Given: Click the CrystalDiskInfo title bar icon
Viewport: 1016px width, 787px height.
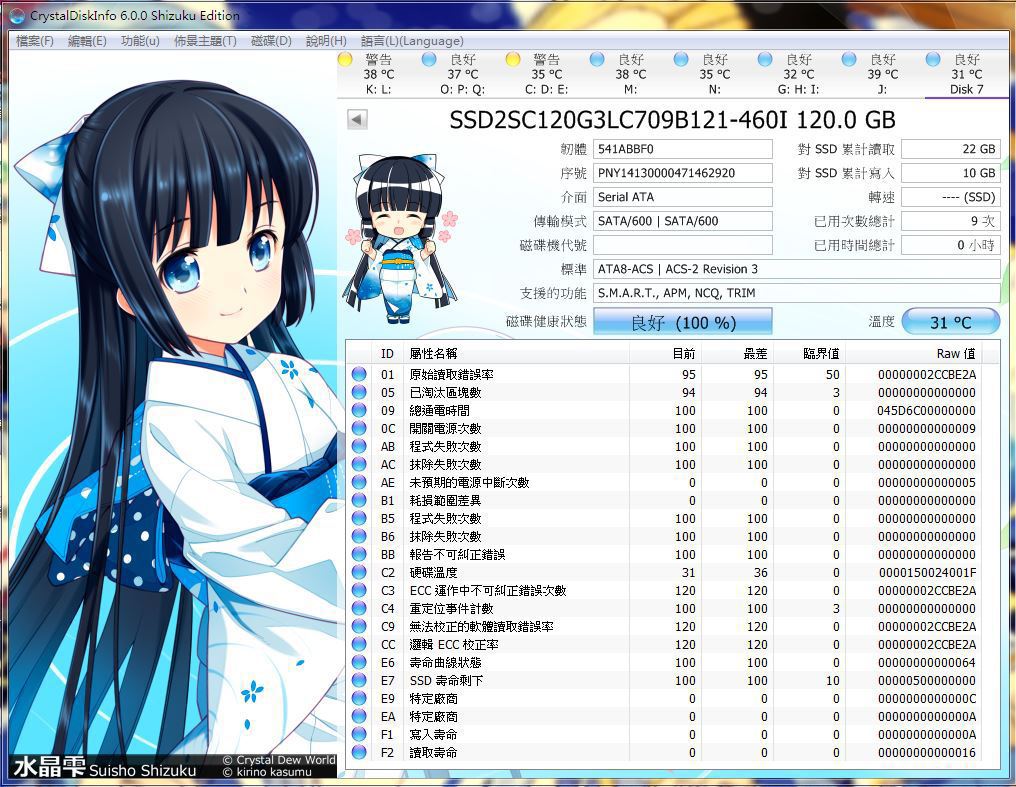Looking at the screenshot, I should [x=17, y=16].
